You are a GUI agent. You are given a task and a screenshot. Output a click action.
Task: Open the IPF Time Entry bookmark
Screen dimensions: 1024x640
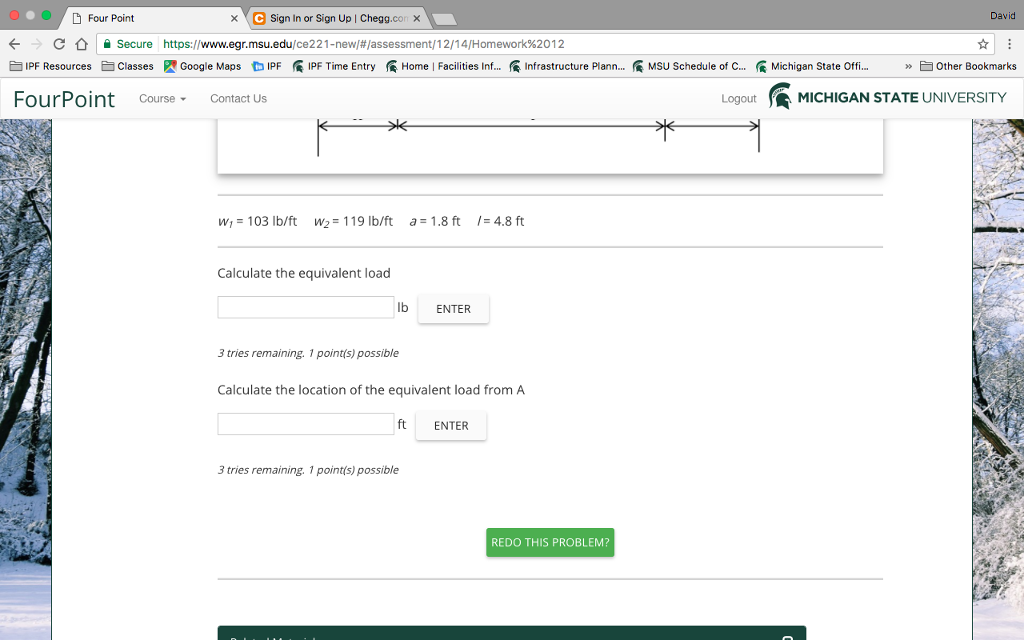(x=335, y=66)
